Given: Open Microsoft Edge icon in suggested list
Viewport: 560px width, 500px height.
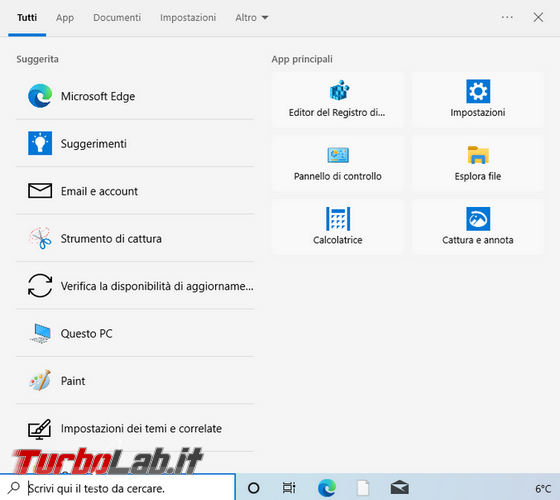Looking at the screenshot, I should point(40,96).
